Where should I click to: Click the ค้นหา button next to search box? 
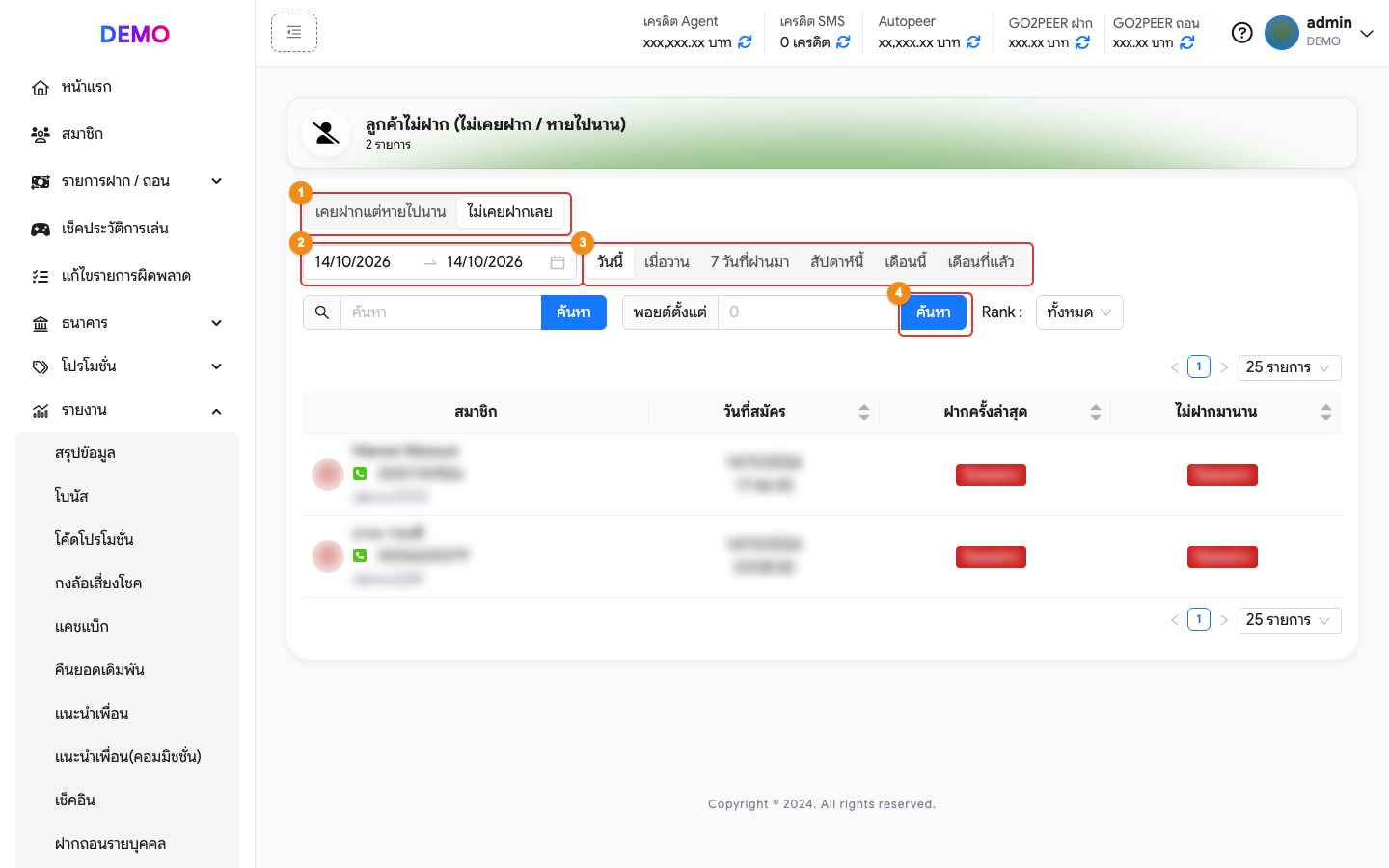pyautogui.click(x=574, y=312)
